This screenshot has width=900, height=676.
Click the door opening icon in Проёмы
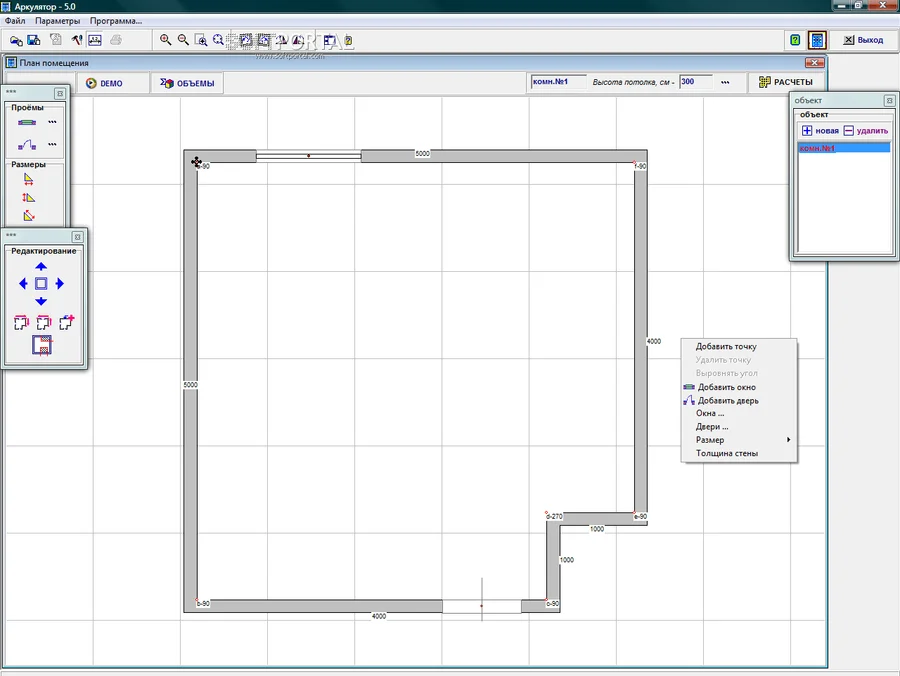point(26,145)
